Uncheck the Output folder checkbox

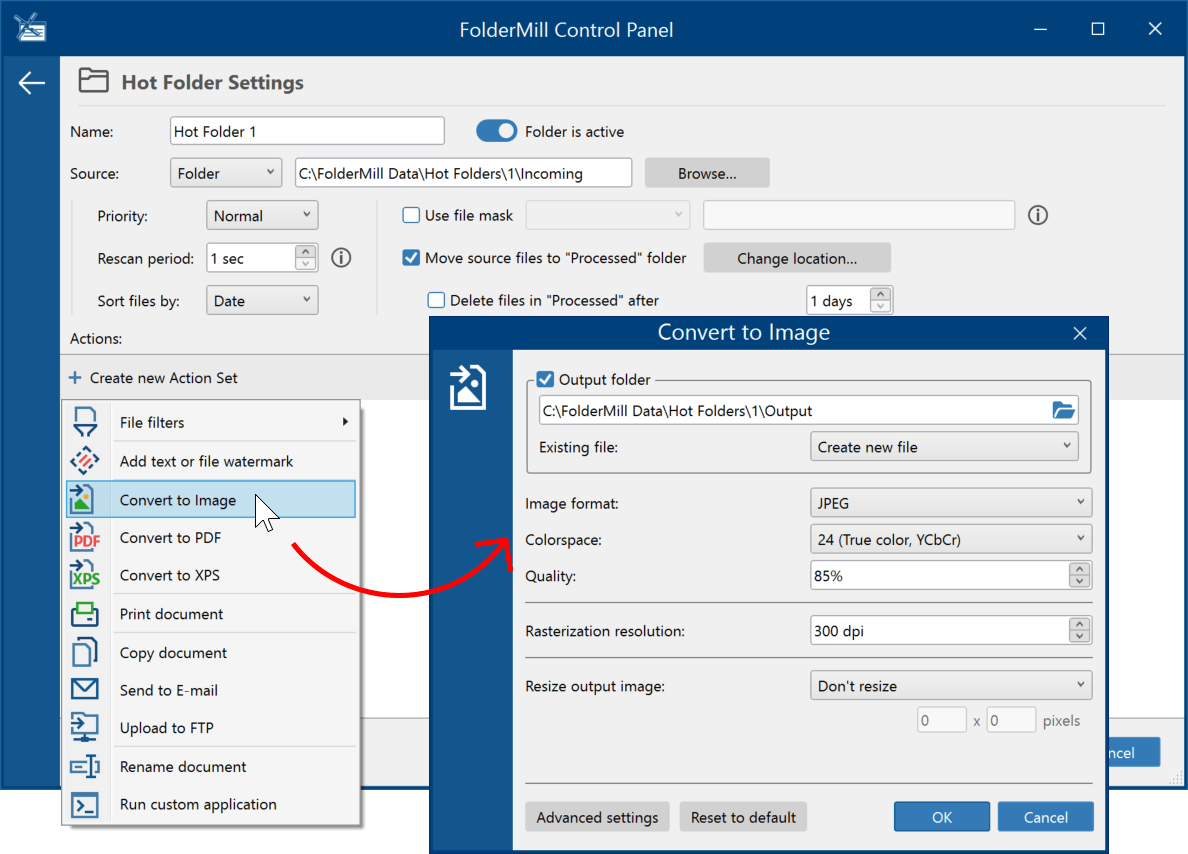click(545, 379)
